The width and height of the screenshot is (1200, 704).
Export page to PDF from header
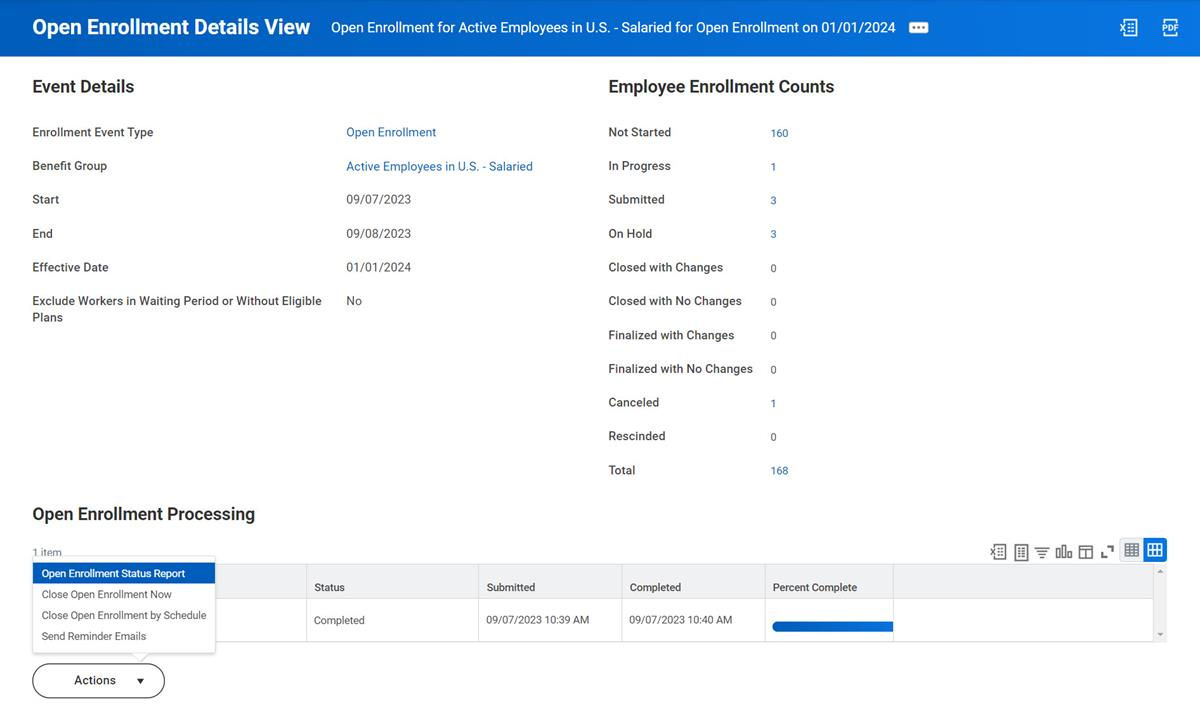click(x=1170, y=28)
